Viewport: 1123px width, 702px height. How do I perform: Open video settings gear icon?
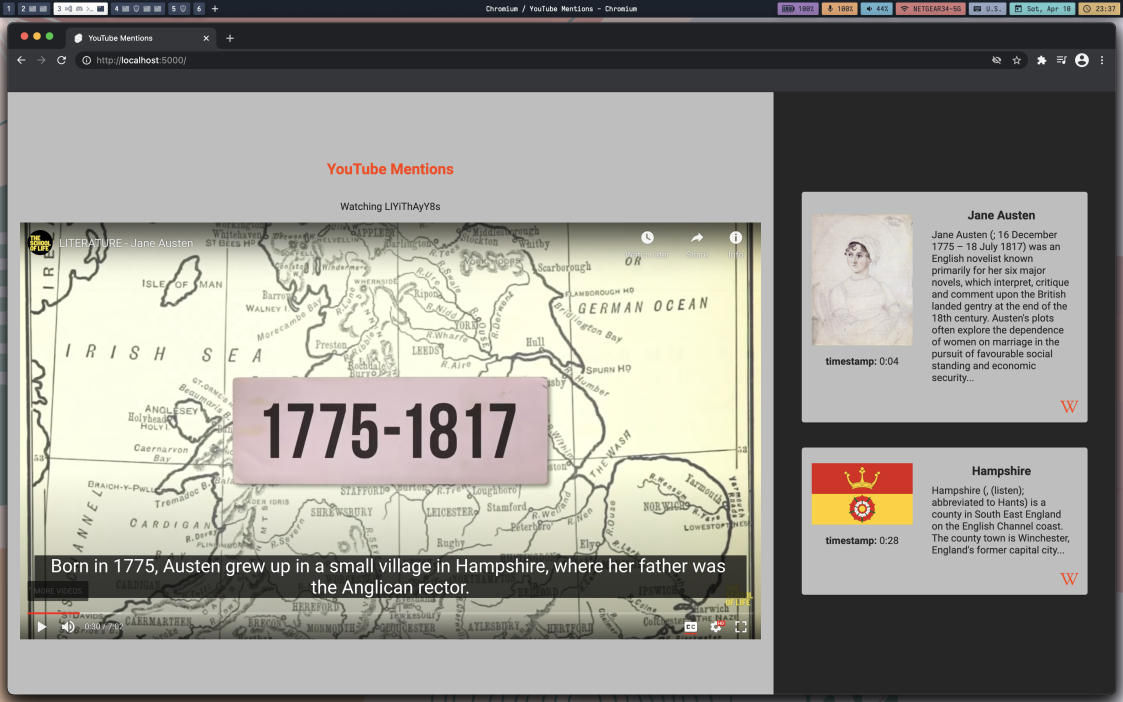pos(716,627)
